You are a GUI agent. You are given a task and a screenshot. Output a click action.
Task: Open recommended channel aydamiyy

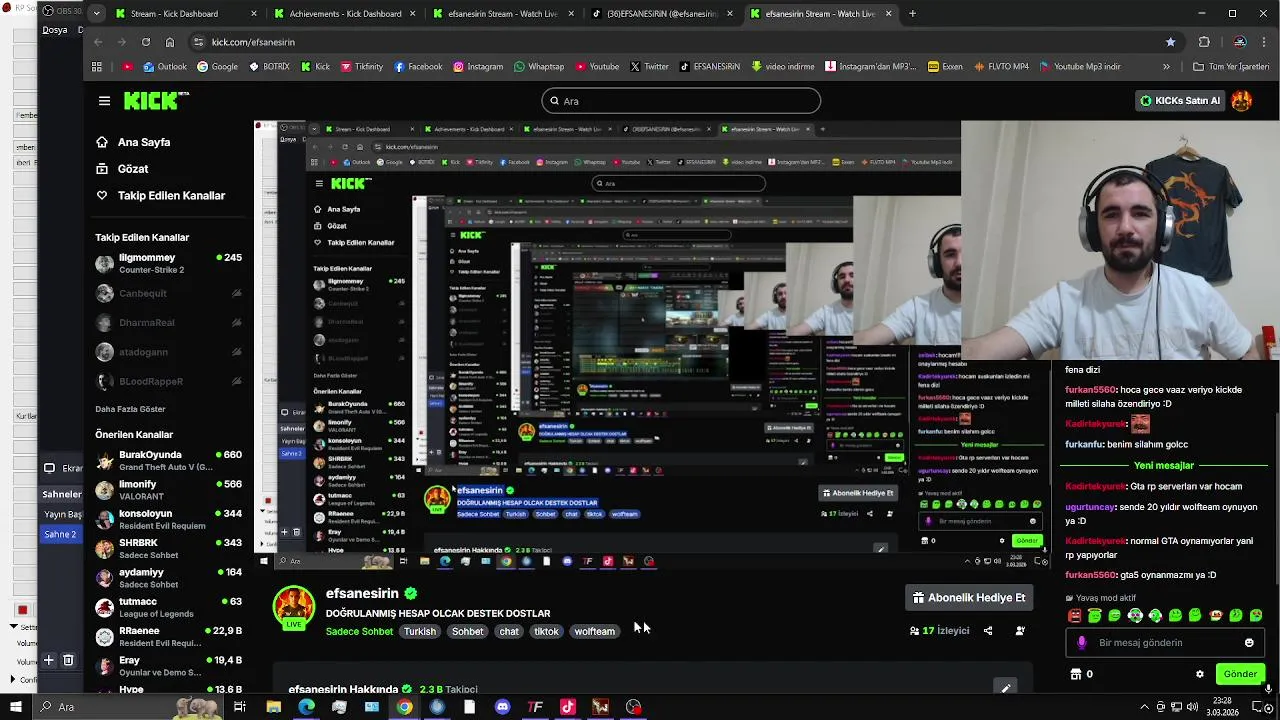(168, 578)
